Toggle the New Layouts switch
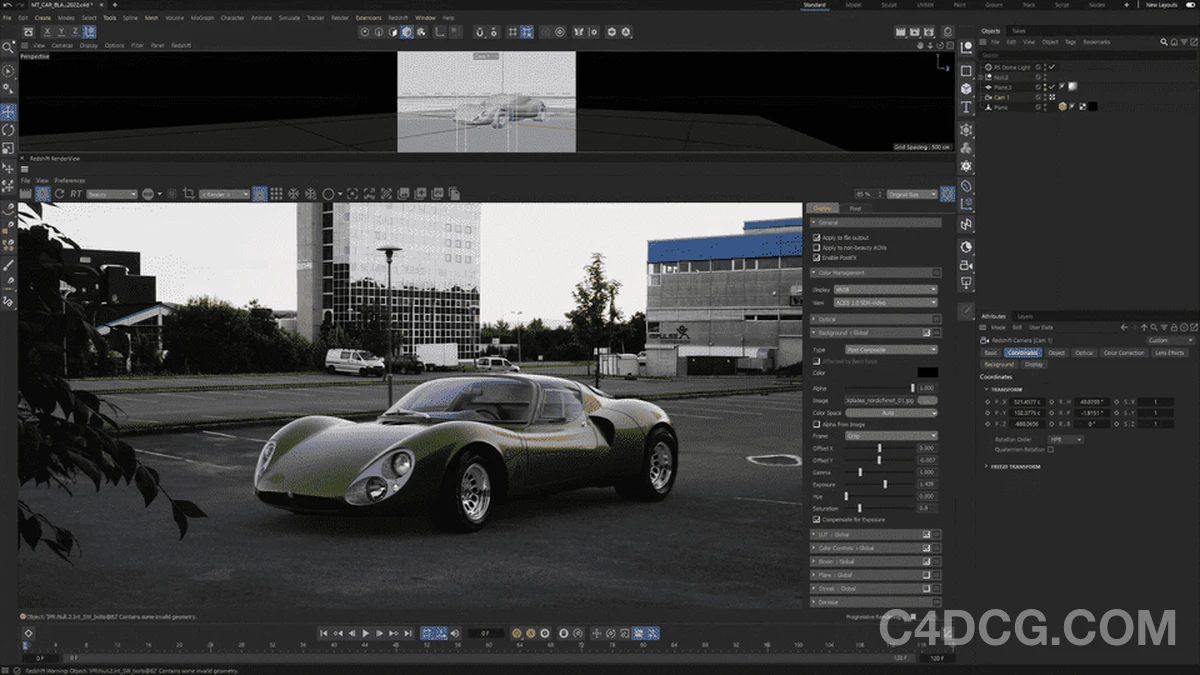This screenshot has width=1200, height=675. 1189,5
